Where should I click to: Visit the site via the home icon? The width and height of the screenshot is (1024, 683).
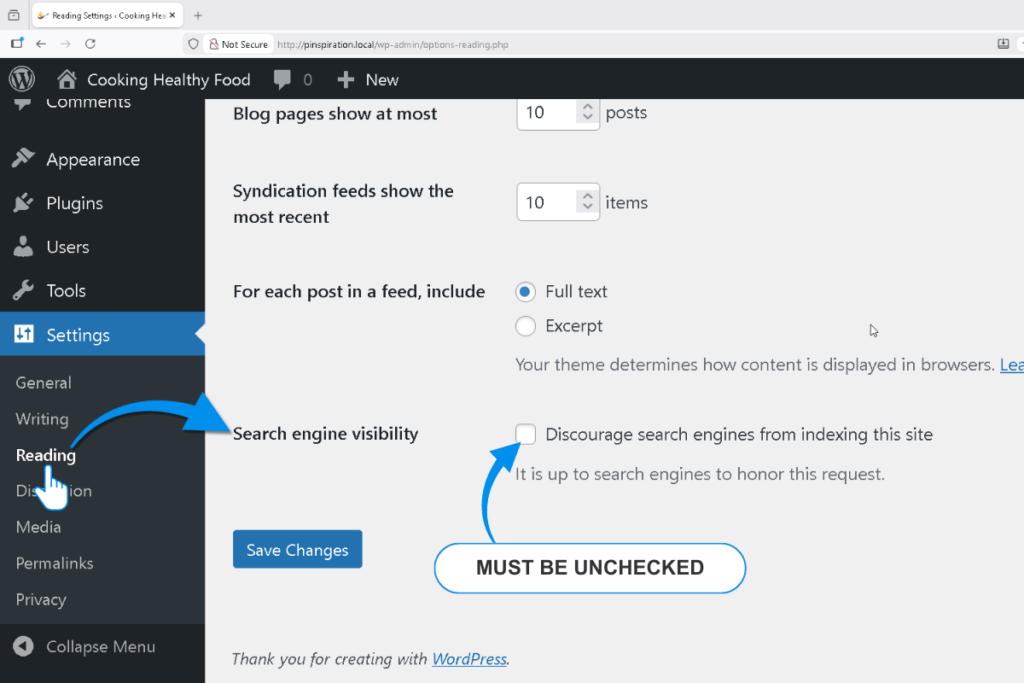(x=65, y=78)
